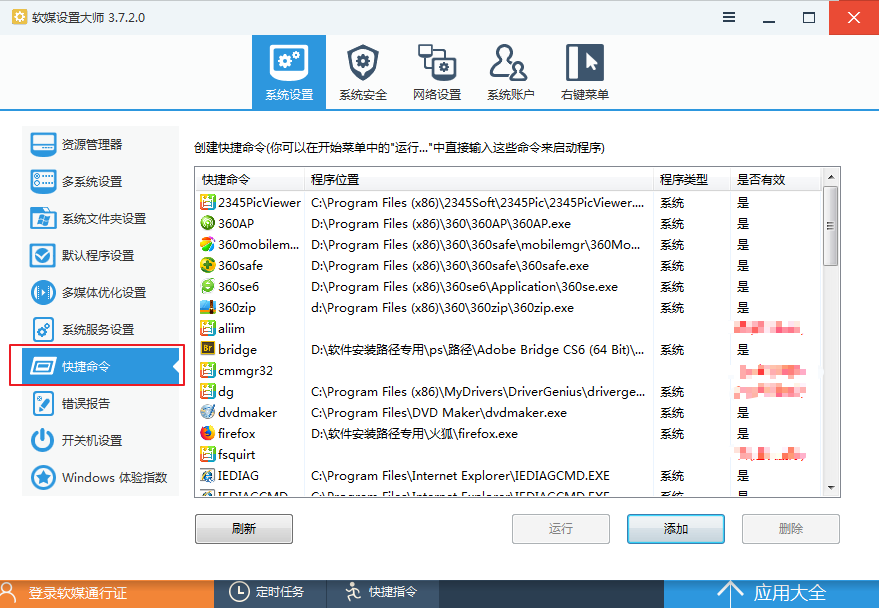Click the 360se6 browser icon

click(208, 286)
